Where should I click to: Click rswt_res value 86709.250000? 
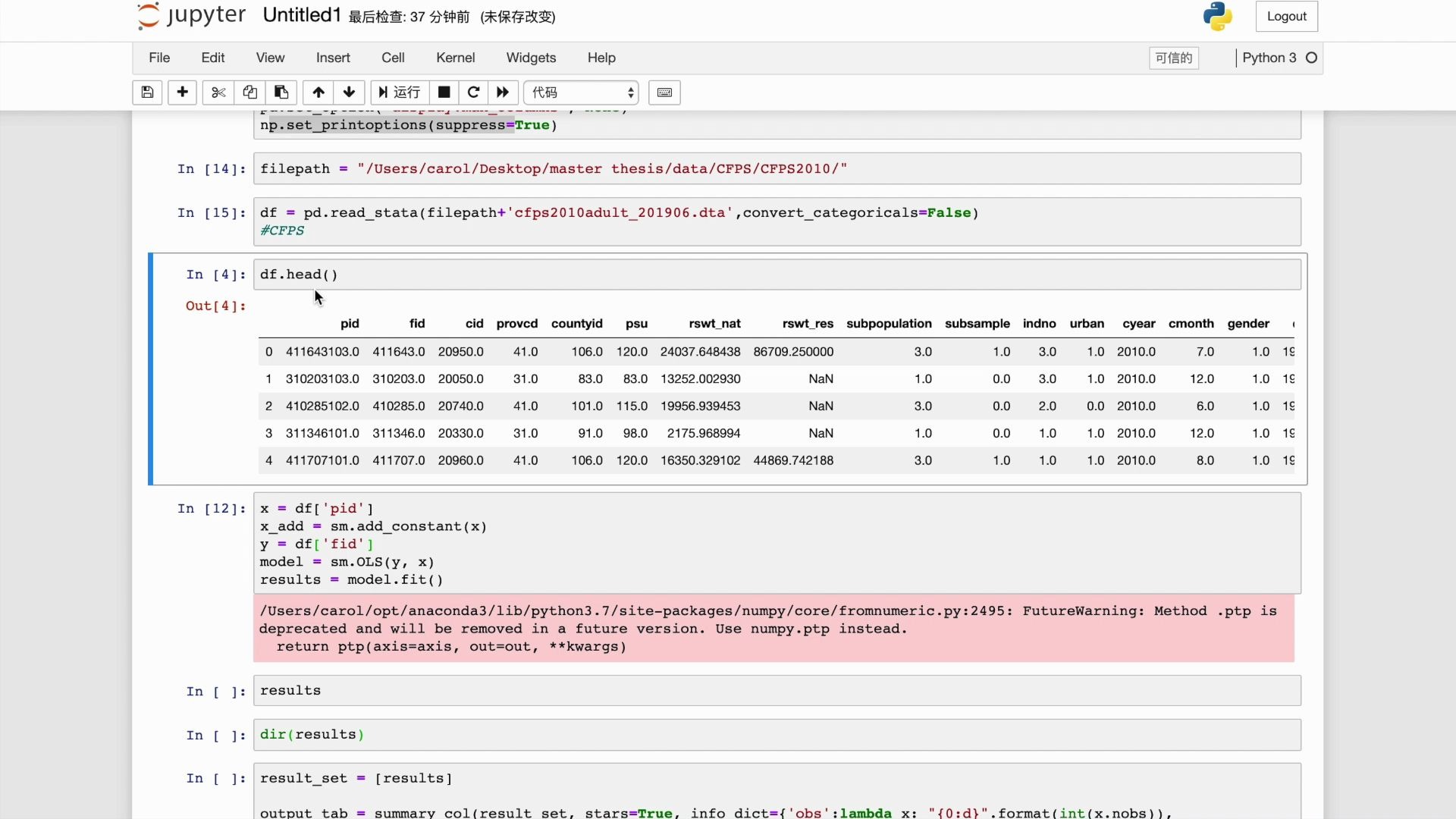click(x=793, y=352)
